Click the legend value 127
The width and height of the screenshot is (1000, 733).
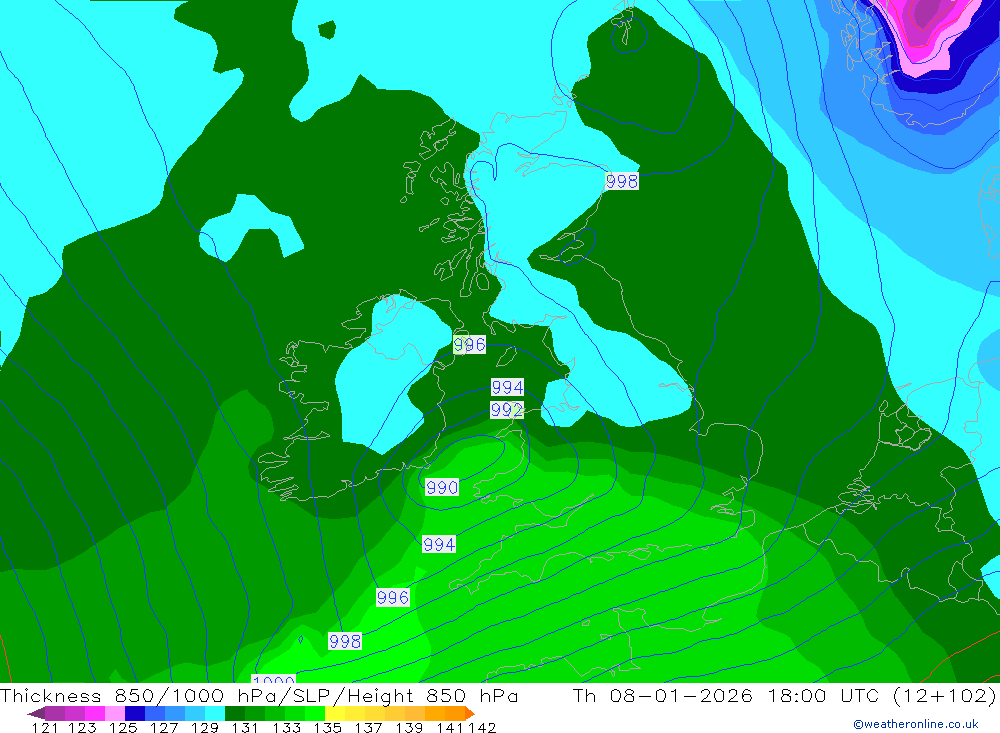163,727
